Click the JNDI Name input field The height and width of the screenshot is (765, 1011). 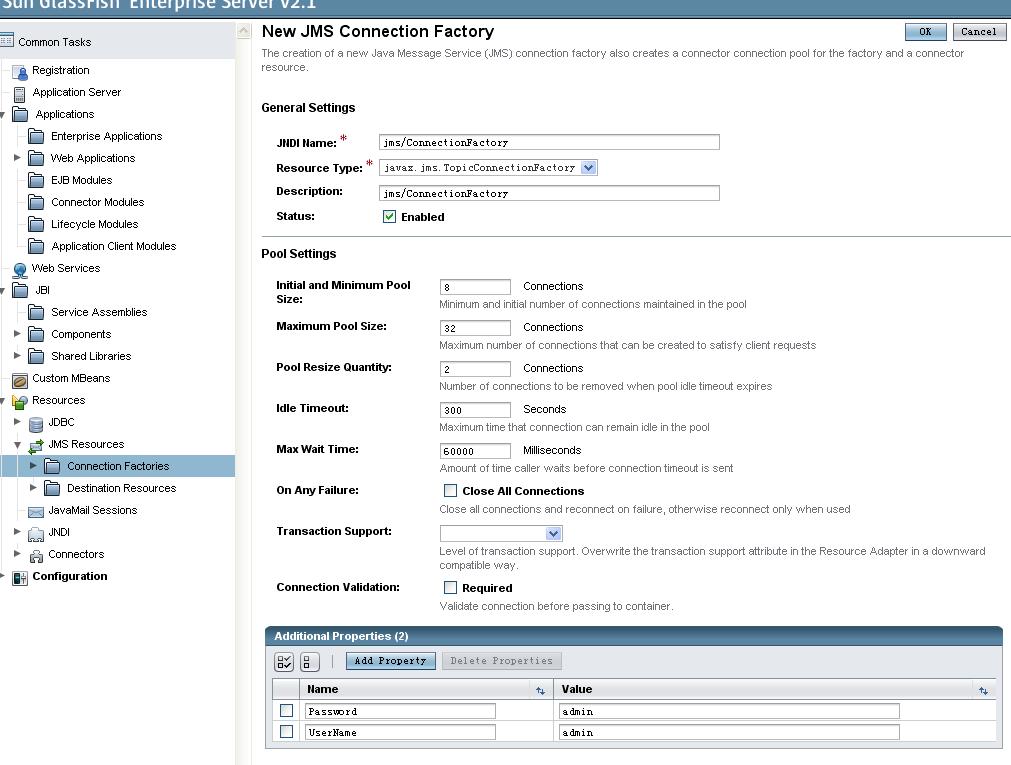[x=549, y=142]
